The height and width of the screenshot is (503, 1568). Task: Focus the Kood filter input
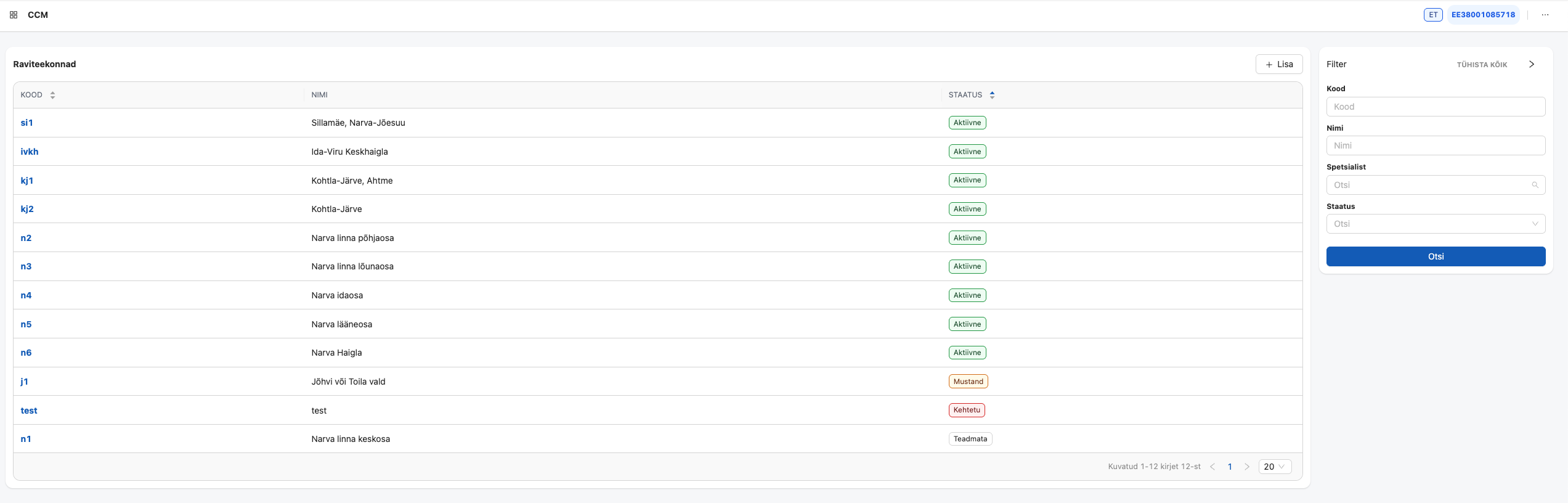point(1436,107)
